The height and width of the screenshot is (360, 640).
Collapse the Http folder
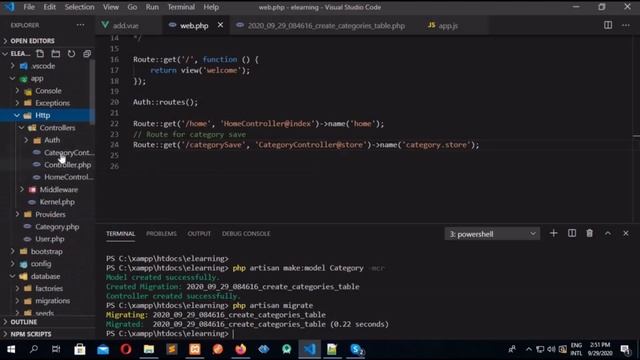(42, 115)
